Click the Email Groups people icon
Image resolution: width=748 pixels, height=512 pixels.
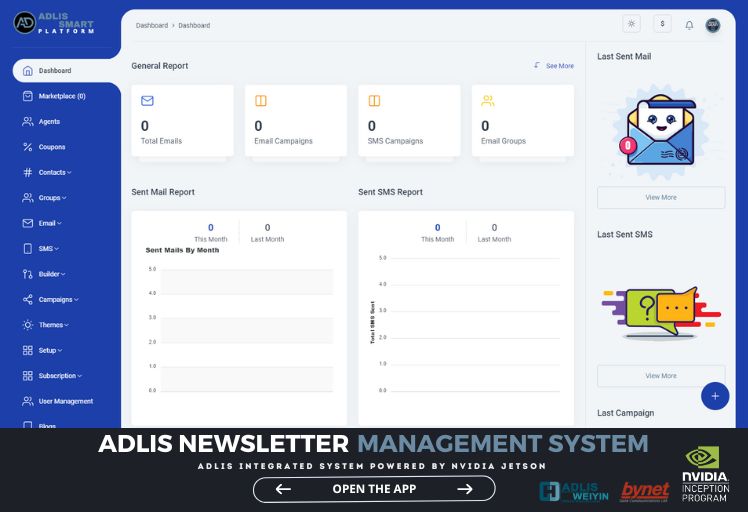click(487, 101)
